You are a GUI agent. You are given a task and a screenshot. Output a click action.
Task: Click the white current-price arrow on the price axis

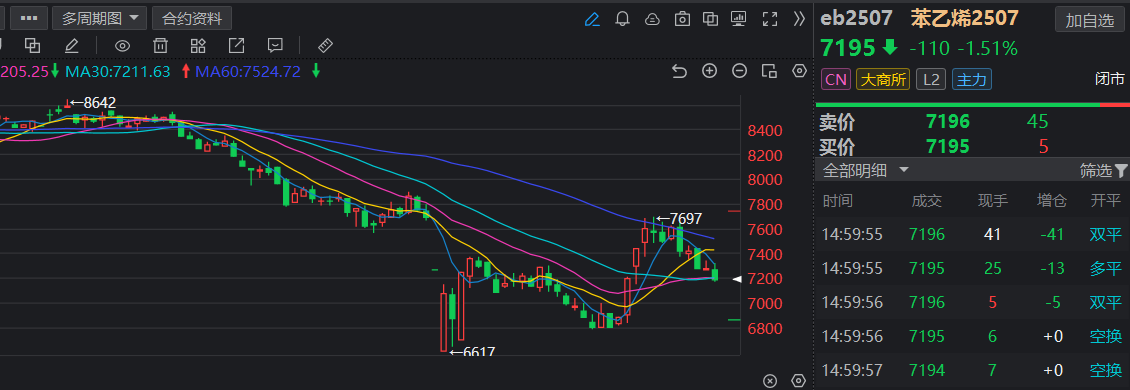pos(737,279)
